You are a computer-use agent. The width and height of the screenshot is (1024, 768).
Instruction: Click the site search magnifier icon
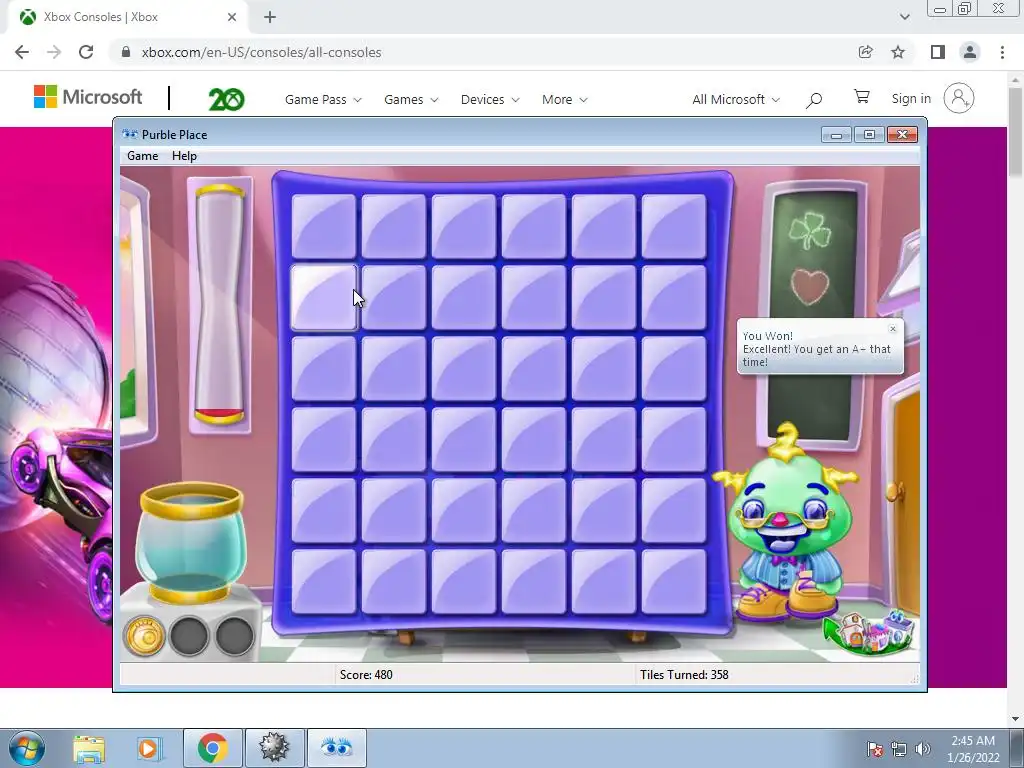tap(814, 99)
